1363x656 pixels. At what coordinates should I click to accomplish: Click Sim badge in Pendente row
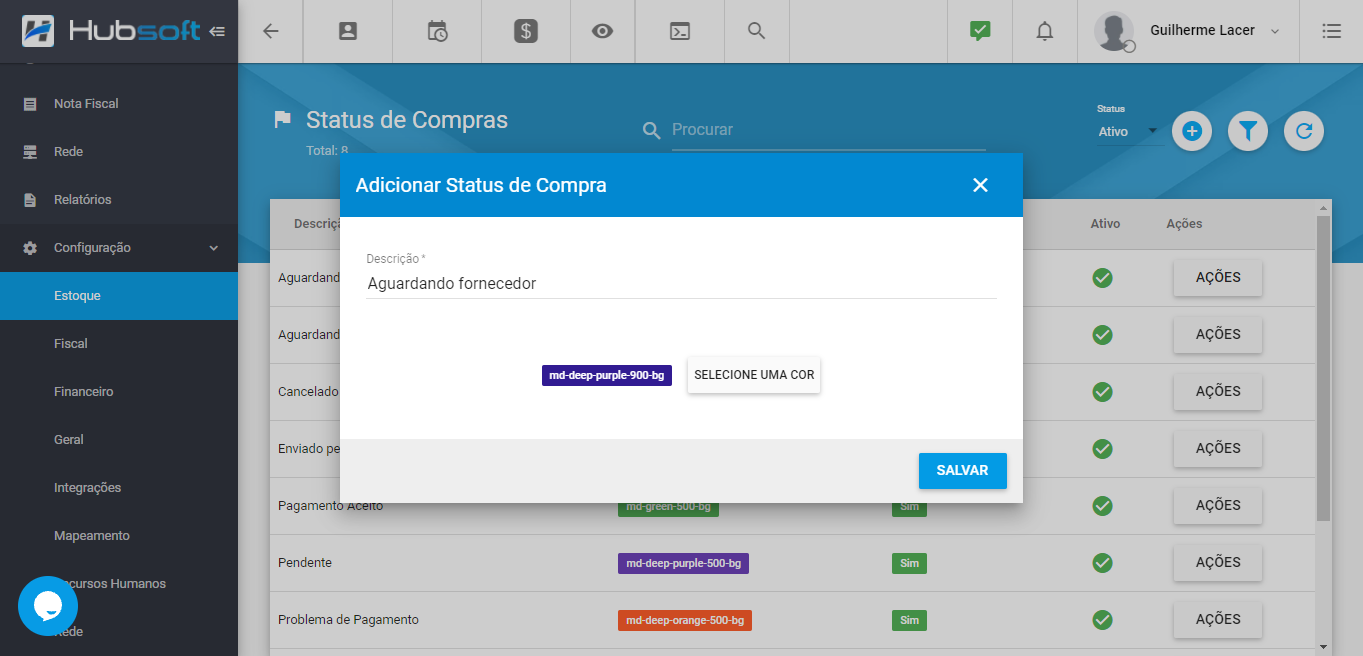[909, 564]
